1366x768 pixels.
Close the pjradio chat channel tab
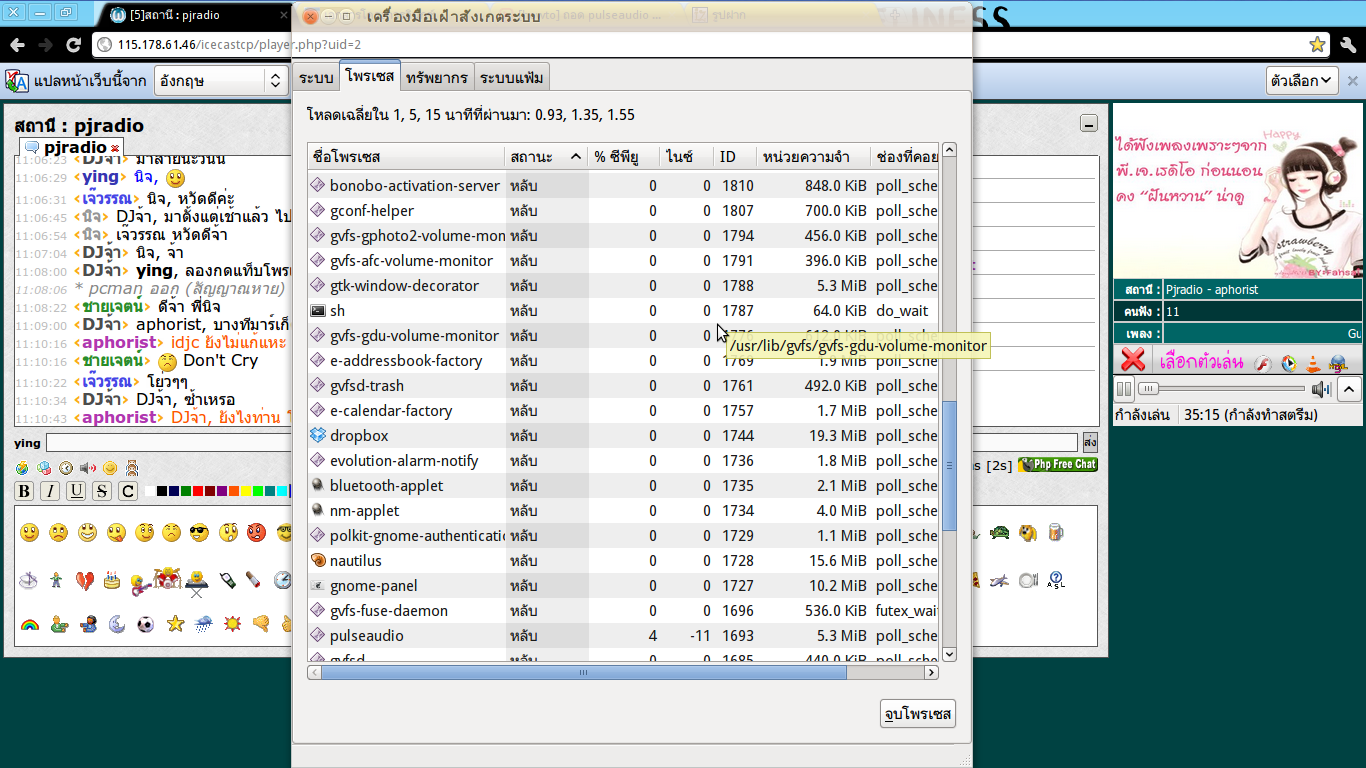coord(115,148)
